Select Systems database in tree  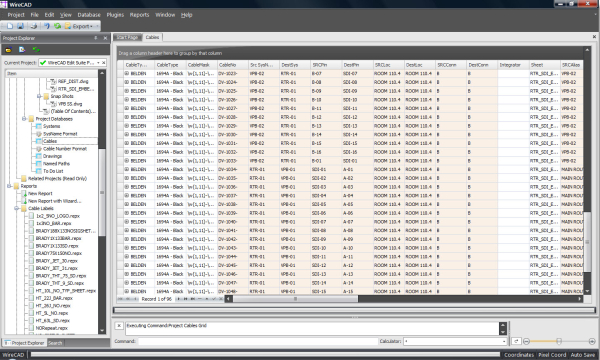[x=51, y=126]
